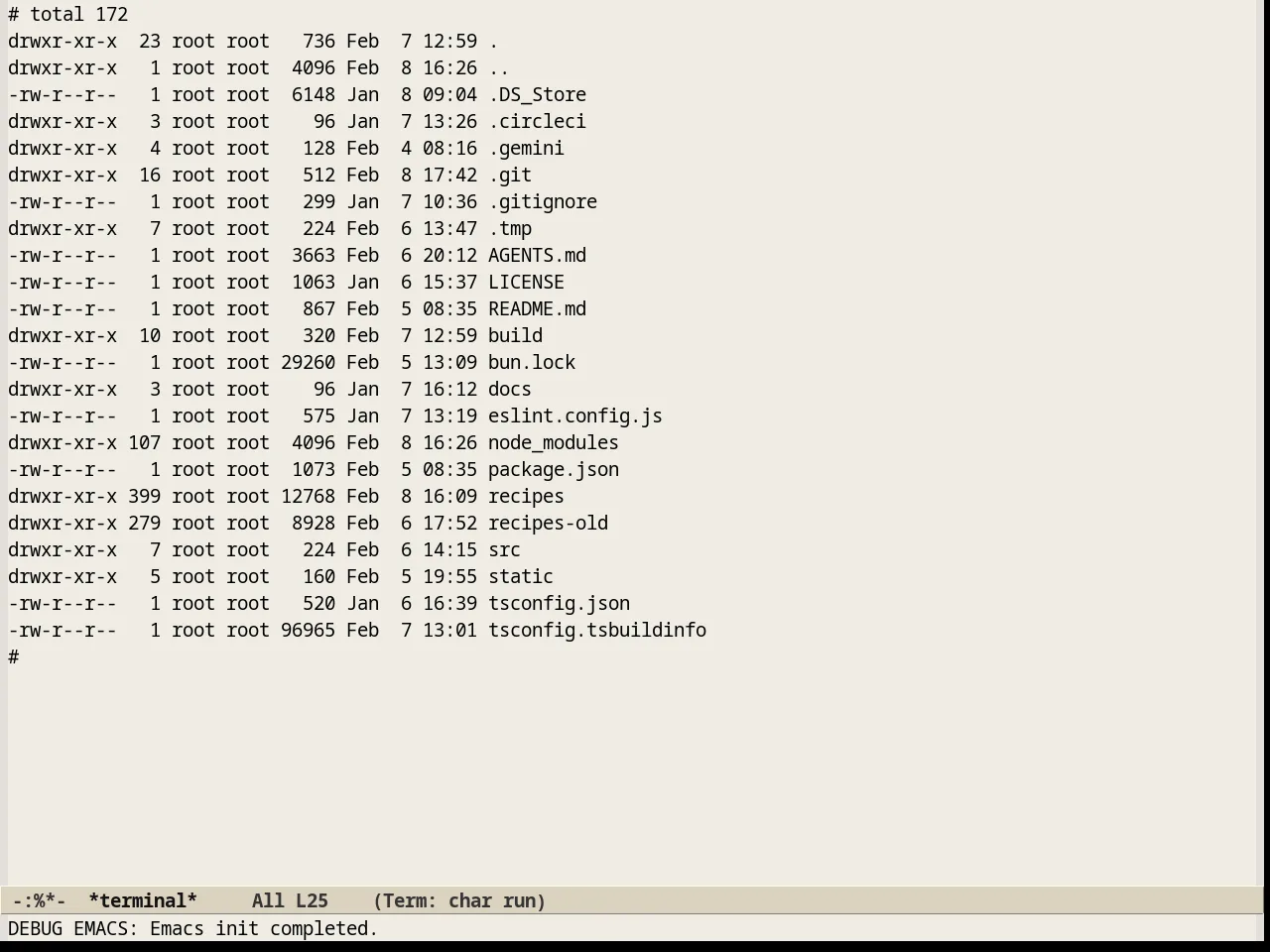Click the recipes-old directory name

click(548, 524)
